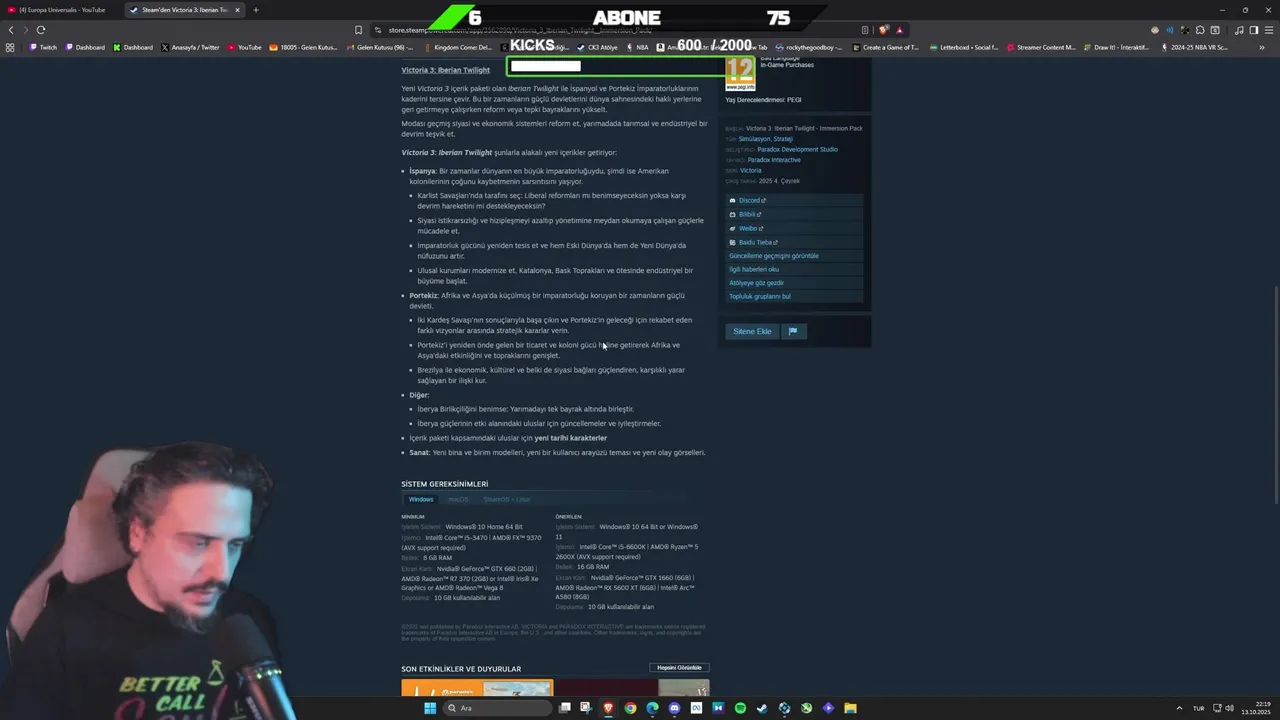Close the Steam Victoria 3 tab
The height and width of the screenshot is (720, 1280).
pos(237,10)
